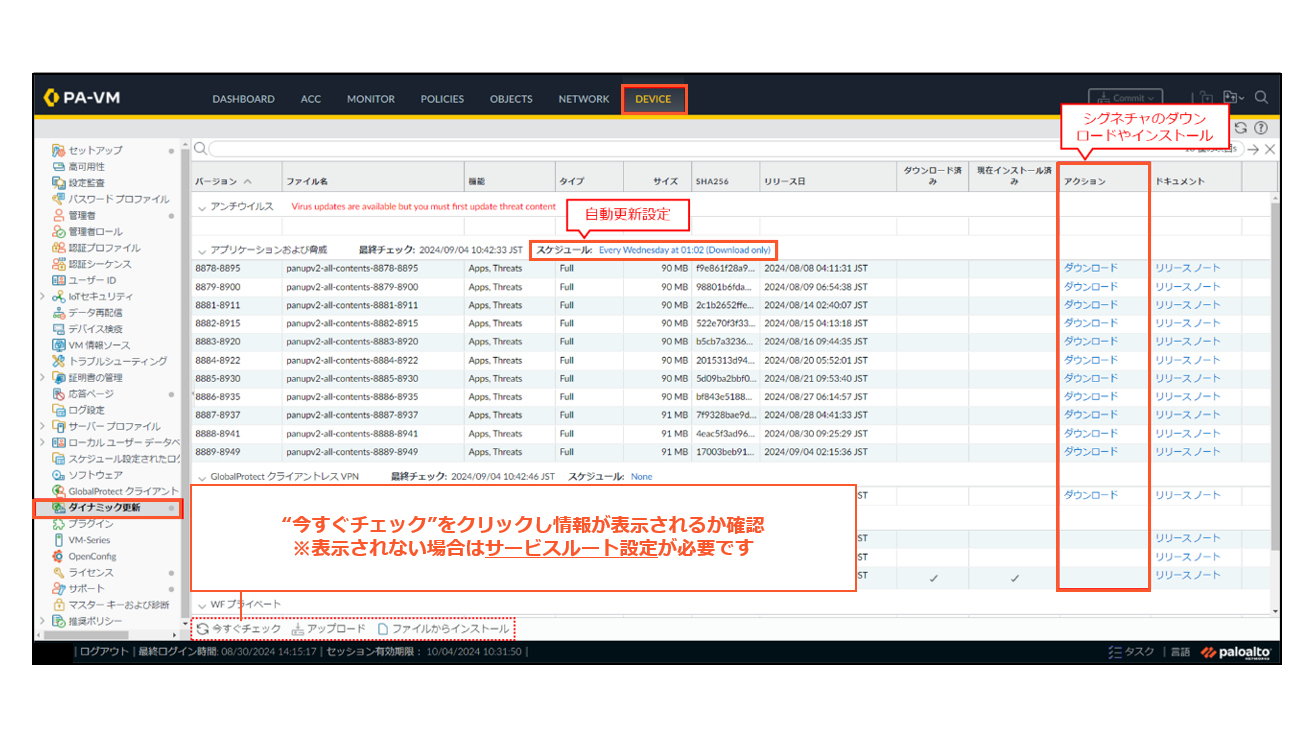Image resolution: width=1315 pixels, height=737 pixels.
Task: Click the アップロード button
Action: 329,629
